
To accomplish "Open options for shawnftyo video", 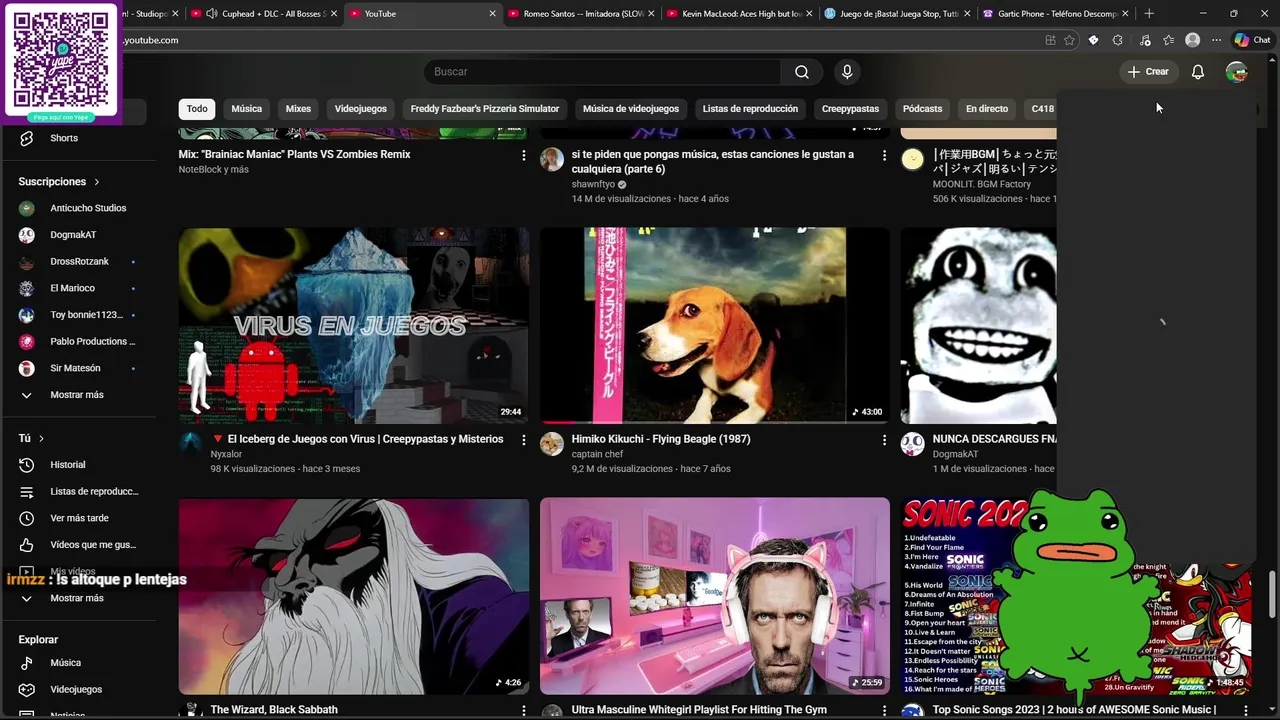I will [x=884, y=155].
